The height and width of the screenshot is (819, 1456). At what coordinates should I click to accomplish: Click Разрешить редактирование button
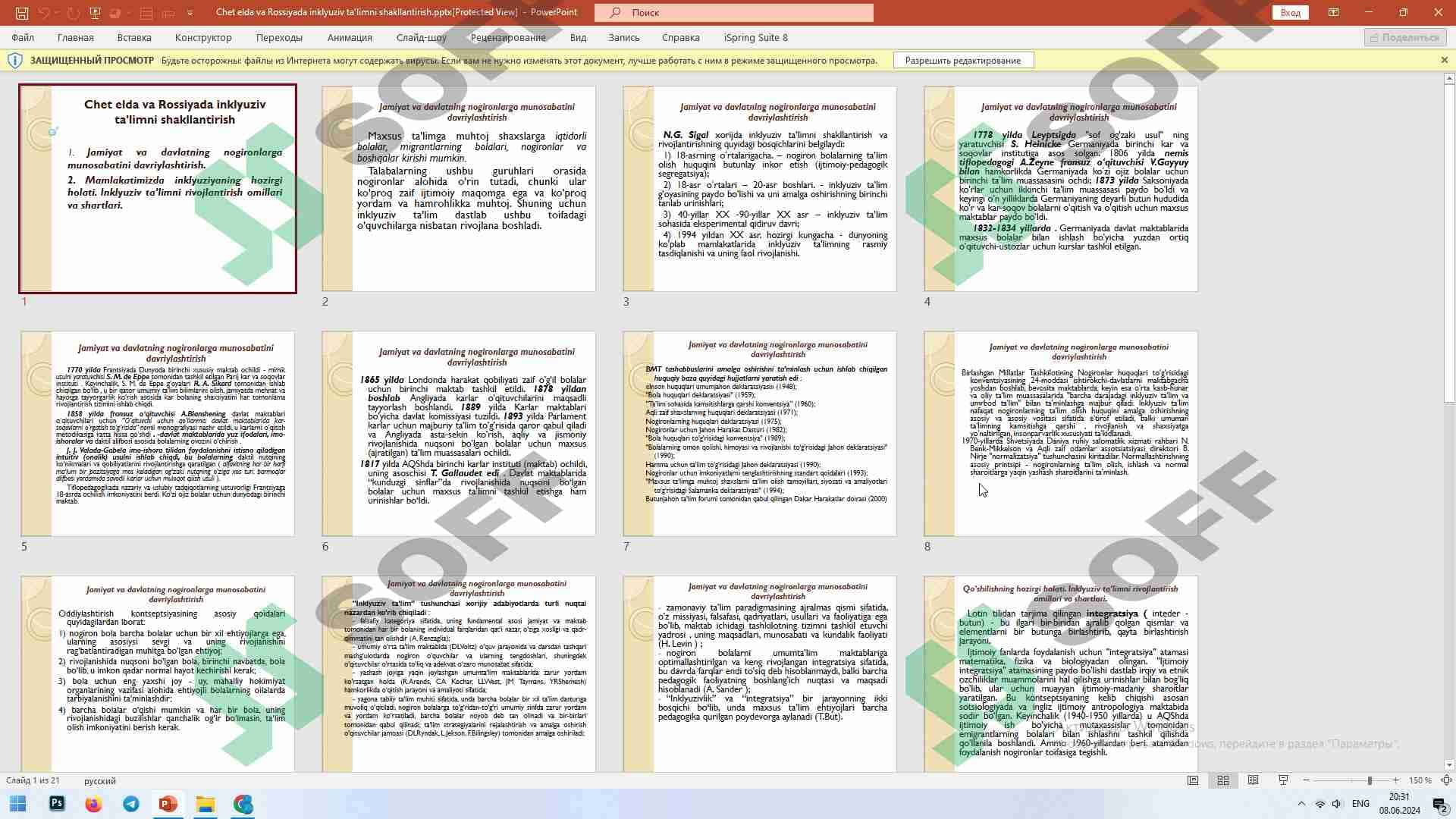click(x=963, y=61)
